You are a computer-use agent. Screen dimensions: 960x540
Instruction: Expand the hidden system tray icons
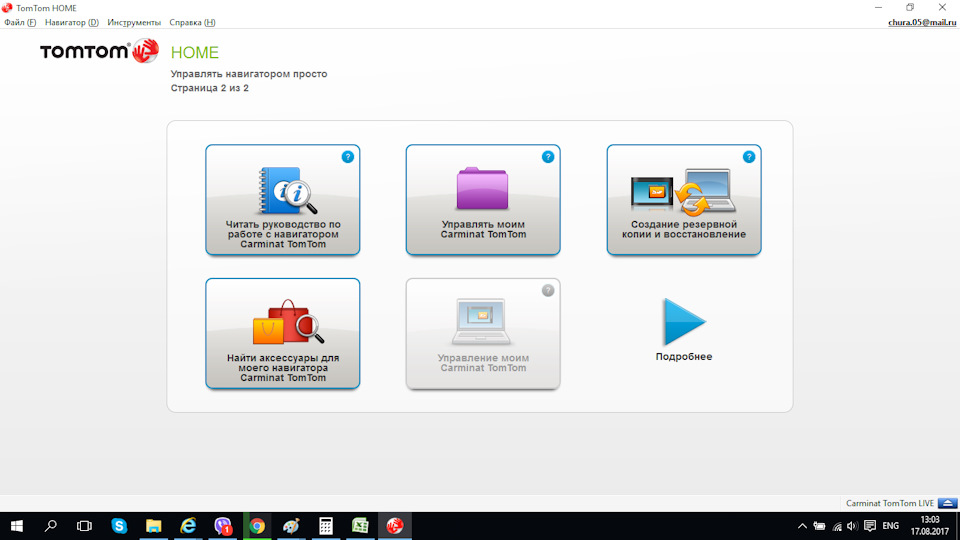click(x=802, y=526)
